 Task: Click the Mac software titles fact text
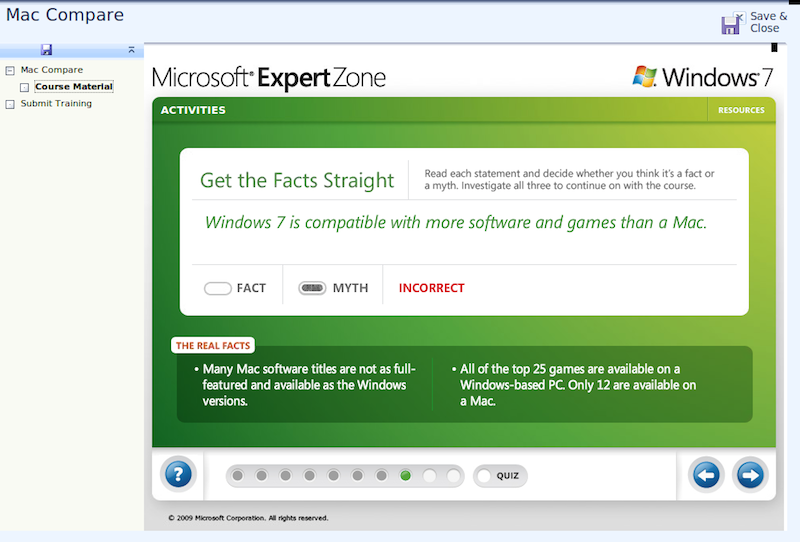pos(309,385)
